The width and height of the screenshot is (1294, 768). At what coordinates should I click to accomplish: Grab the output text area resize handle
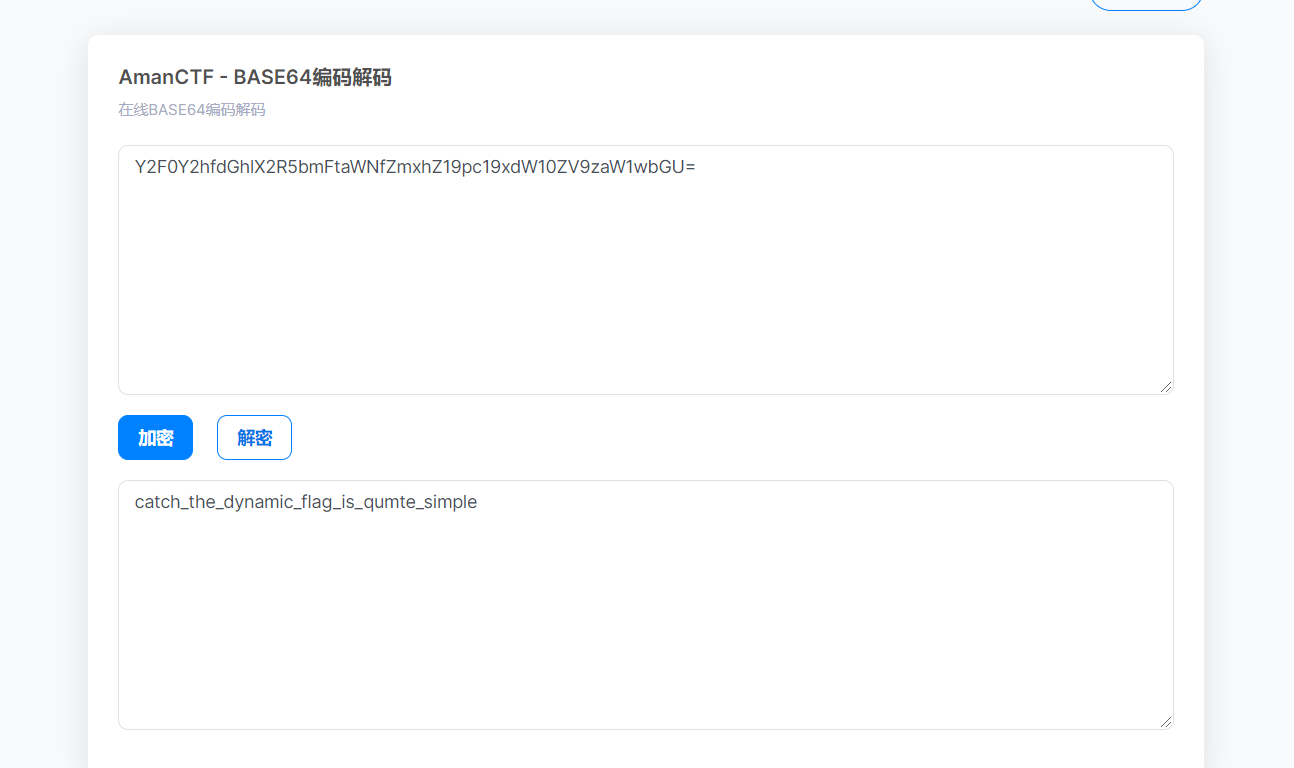(x=1166, y=722)
